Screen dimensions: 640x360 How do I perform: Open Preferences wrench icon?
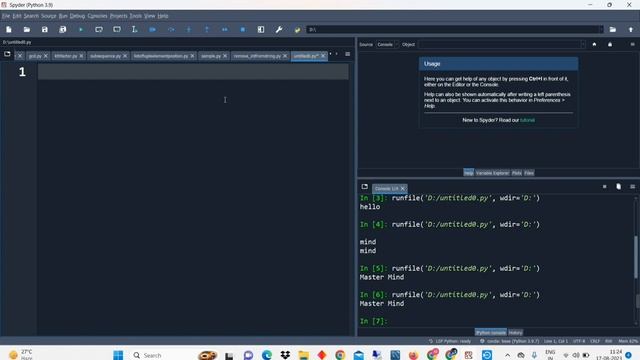(279, 29)
